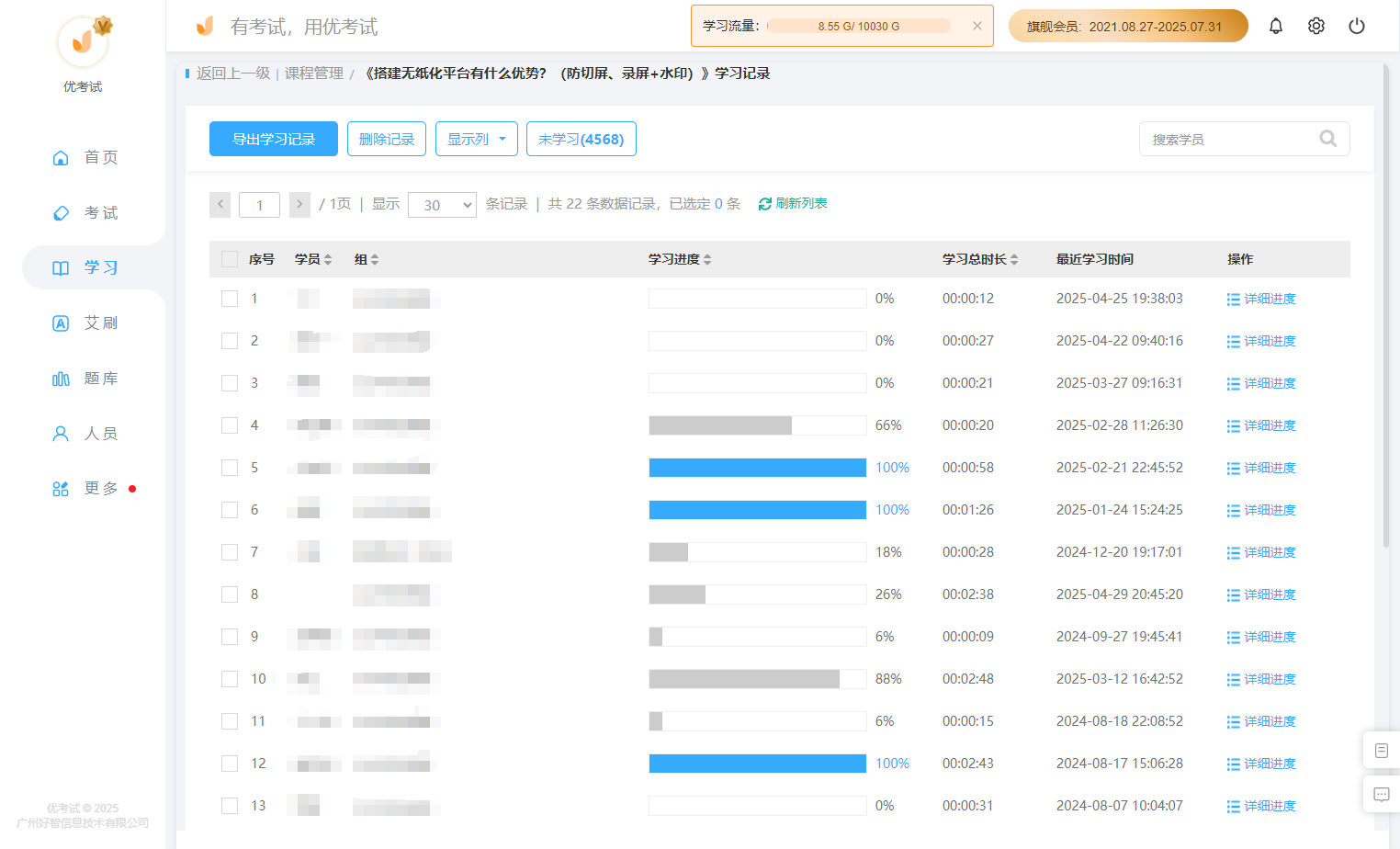Image resolution: width=1400 pixels, height=849 pixels.
Task: Click the 未学习(4568) button
Action: 581,139
